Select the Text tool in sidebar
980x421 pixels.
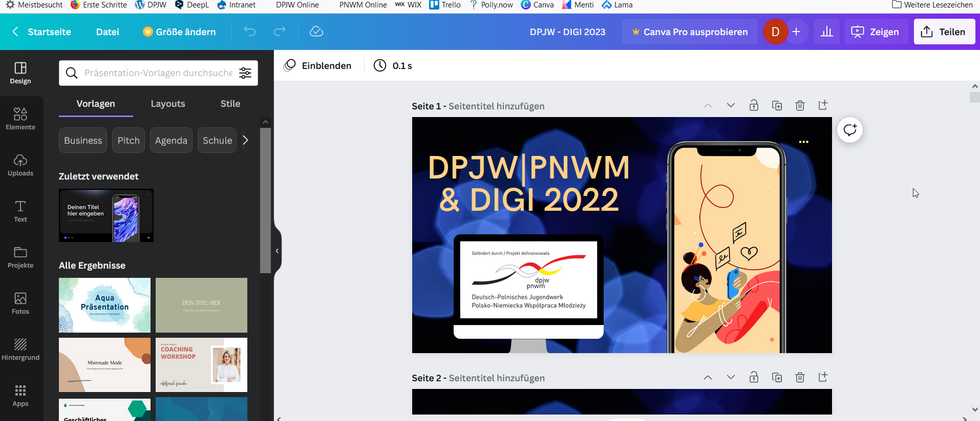point(21,211)
